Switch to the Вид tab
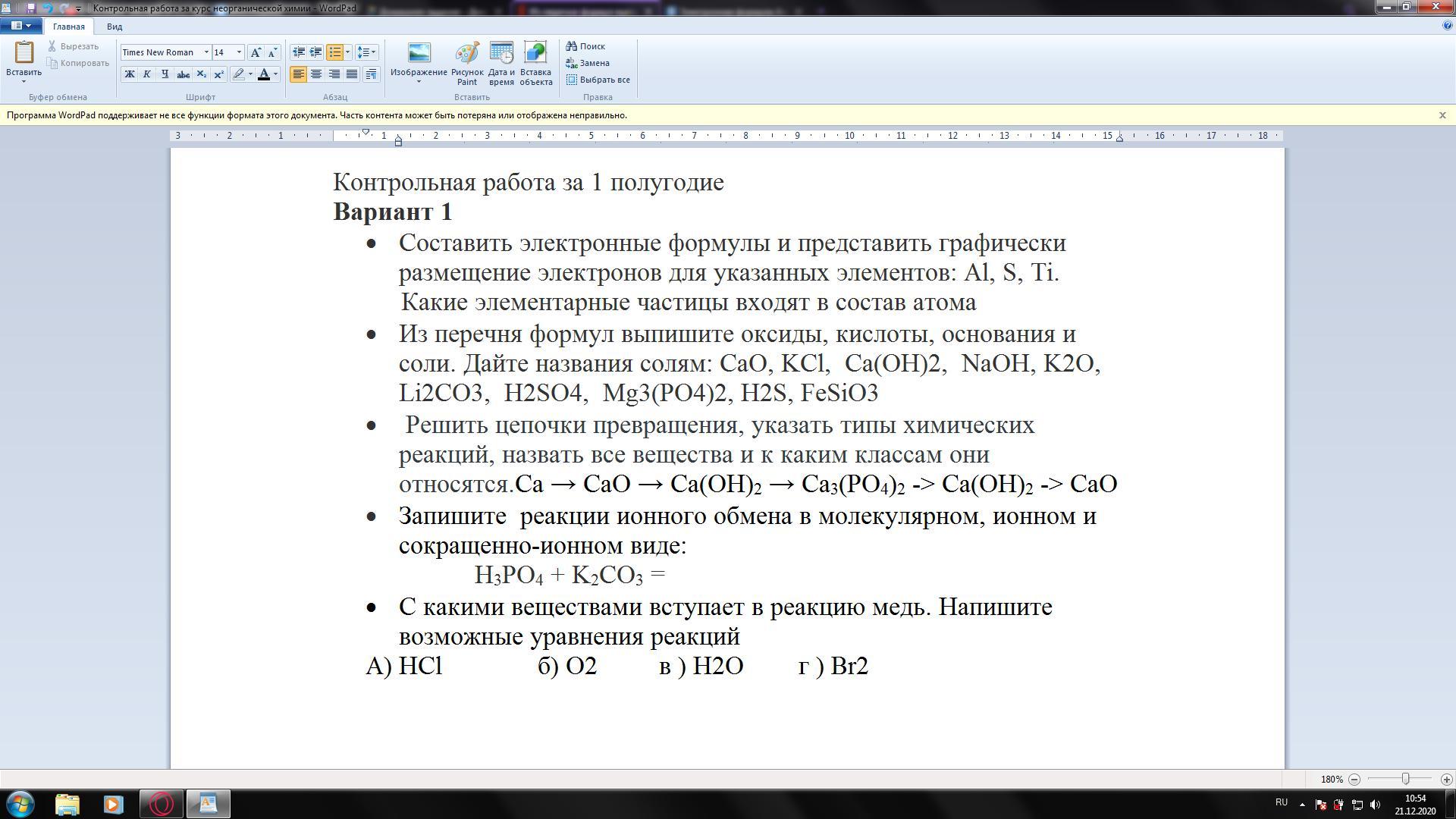 coord(115,27)
